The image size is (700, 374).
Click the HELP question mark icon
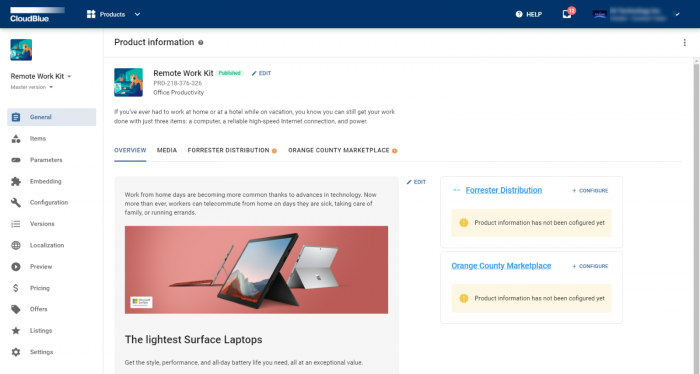tap(519, 14)
